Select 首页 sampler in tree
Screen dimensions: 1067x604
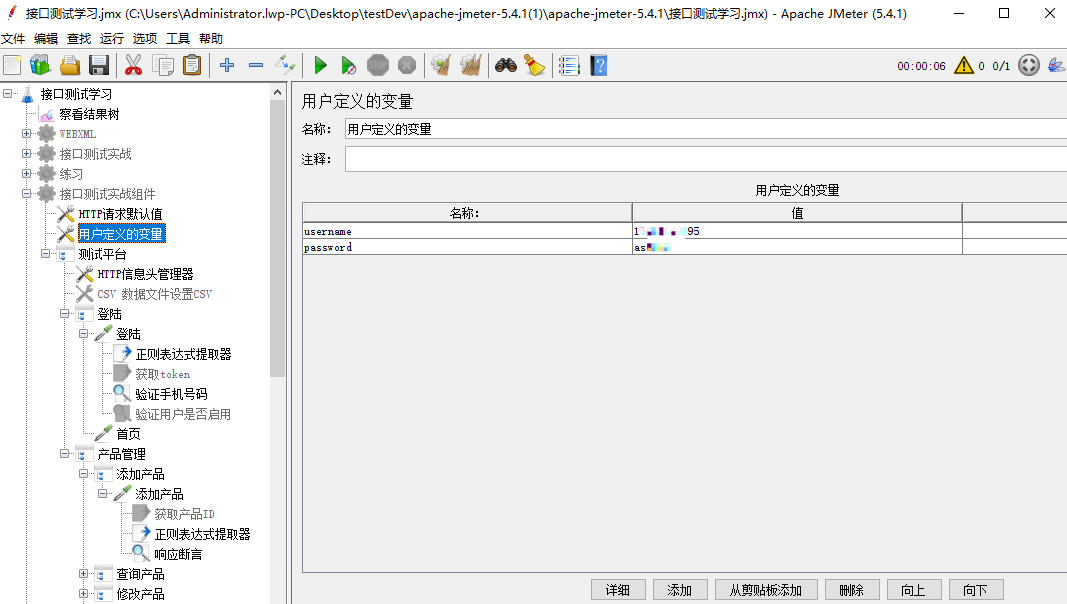[128, 433]
